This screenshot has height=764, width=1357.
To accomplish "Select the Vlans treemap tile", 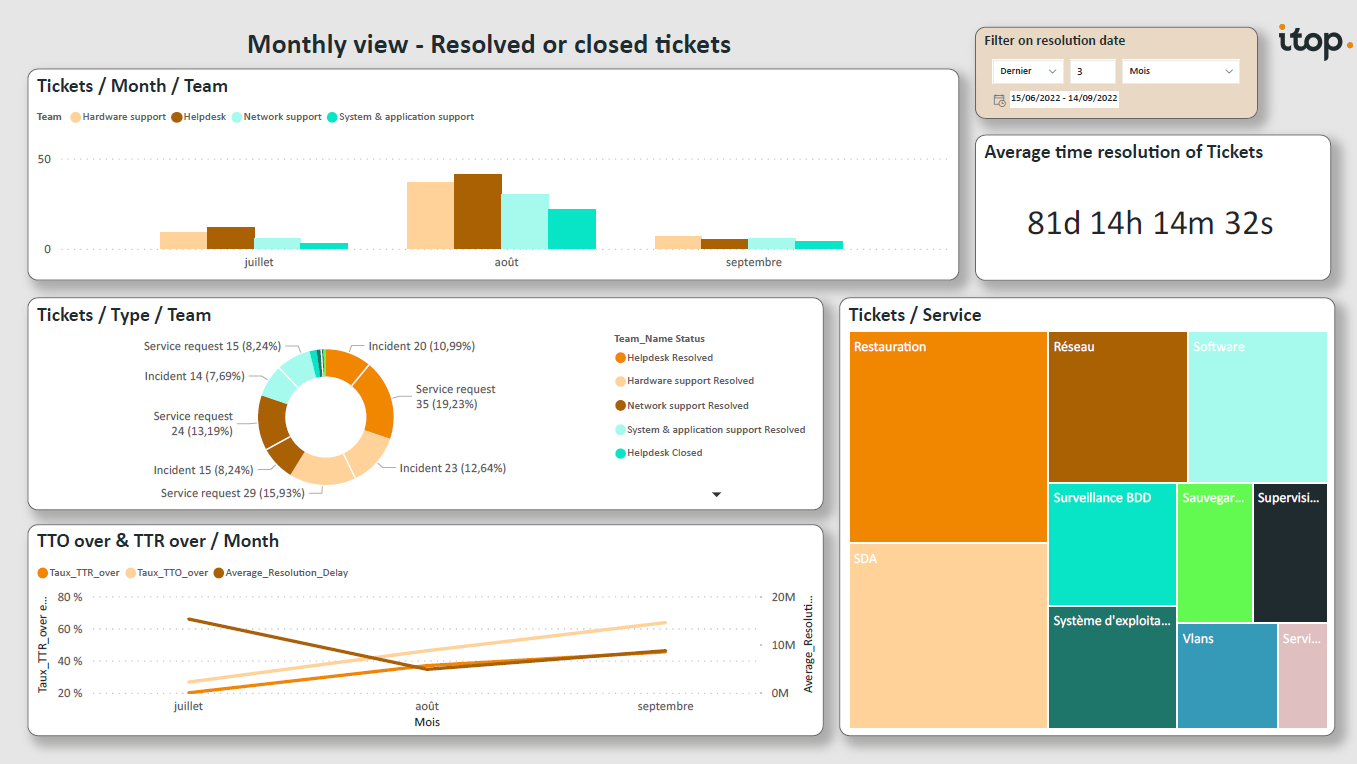I will 1226,676.
